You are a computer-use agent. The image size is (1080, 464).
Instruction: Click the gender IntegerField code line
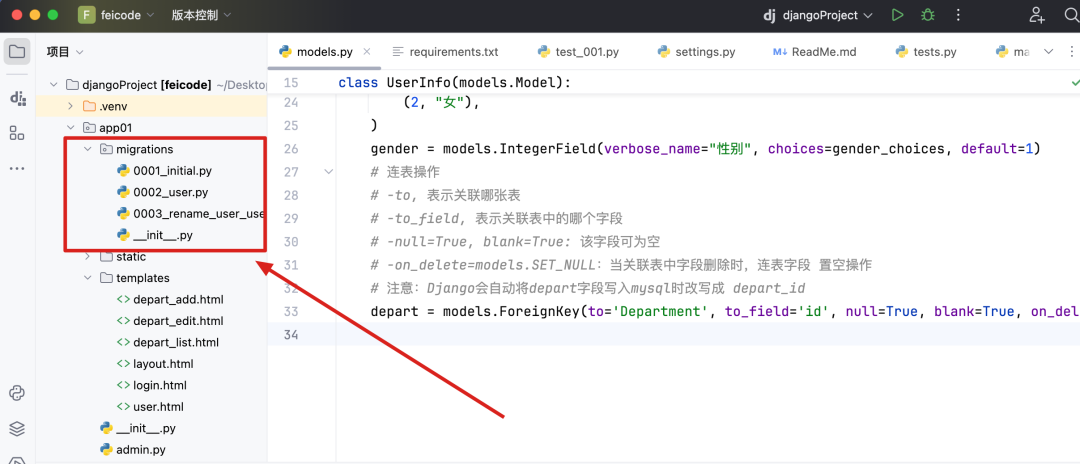pos(705,149)
